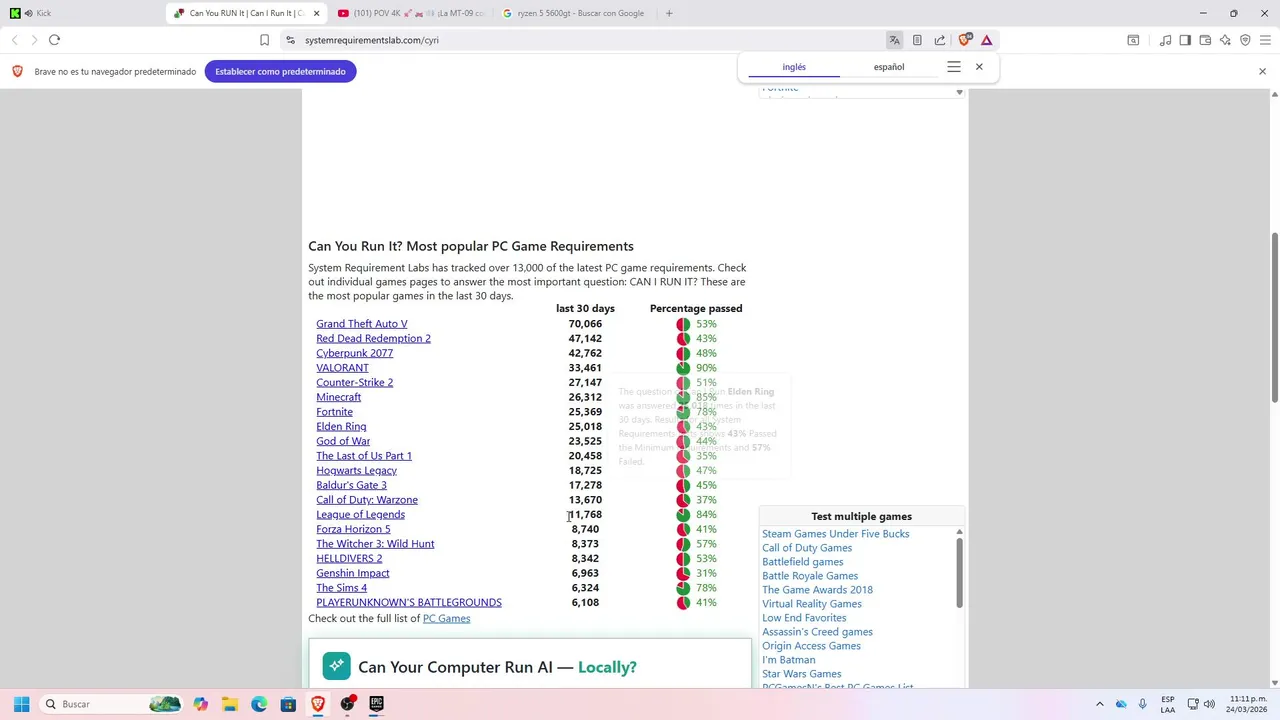Click the top game dropdown arrow
Image resolution: width=1280 pixels, height=720 pixels.
click(959, 92)
